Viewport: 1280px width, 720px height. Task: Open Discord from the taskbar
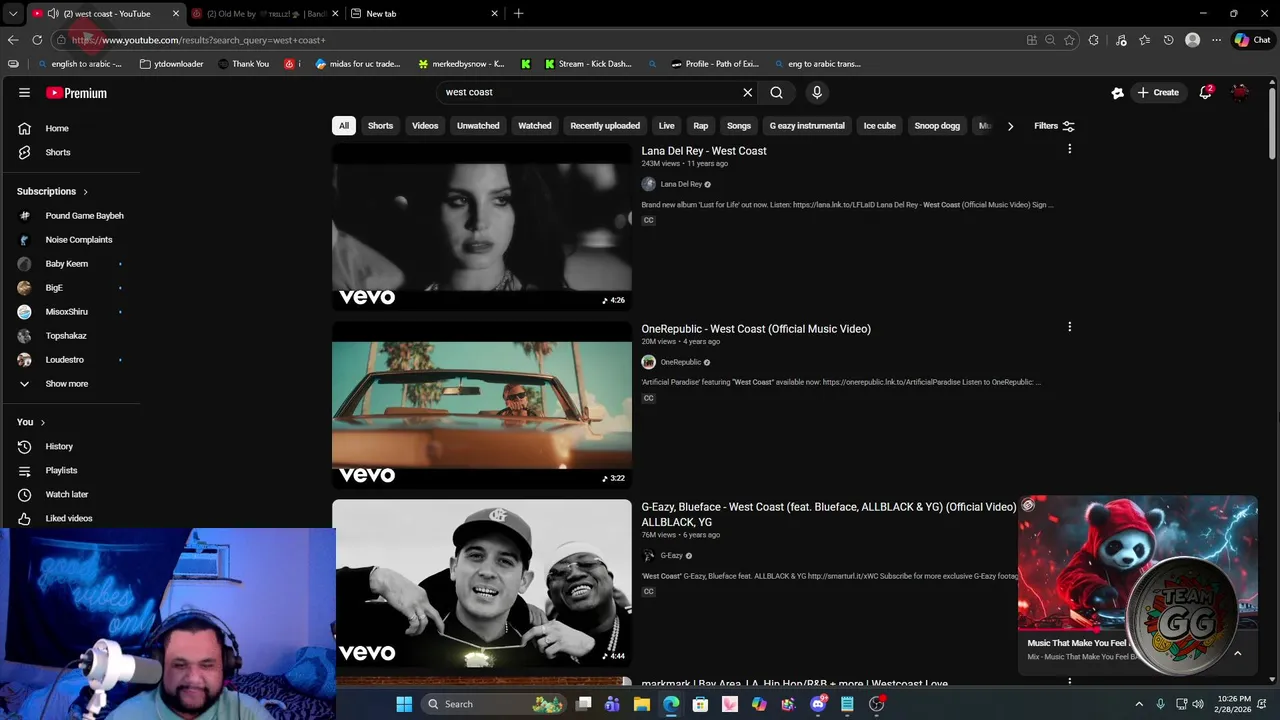point(818,704)
